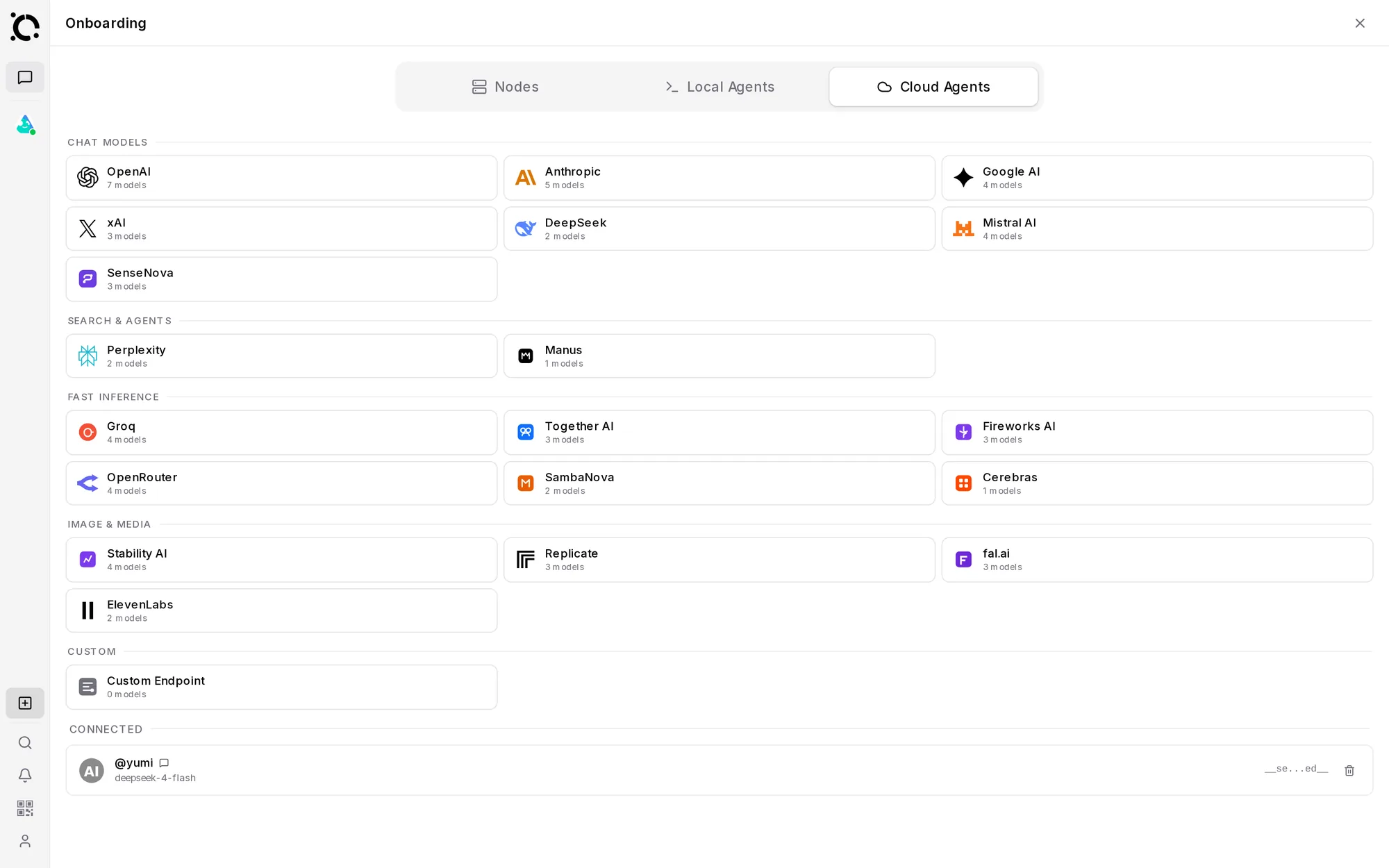Image resolution: width=1389 pixels, height=868 pixels.
Task: Click the Fireworks AI purple icon
Action: (x=963, y=433)
